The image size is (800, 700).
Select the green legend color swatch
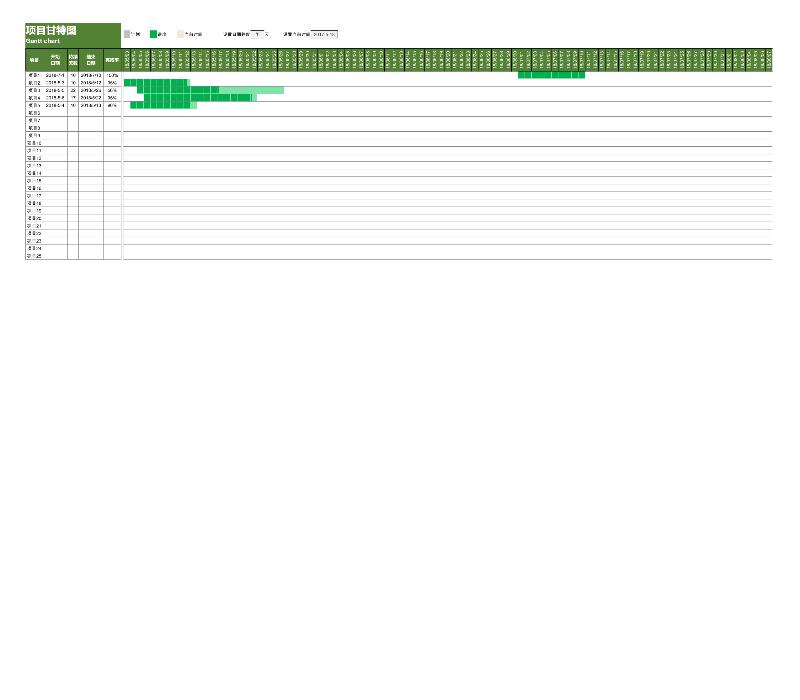[153, 34]
